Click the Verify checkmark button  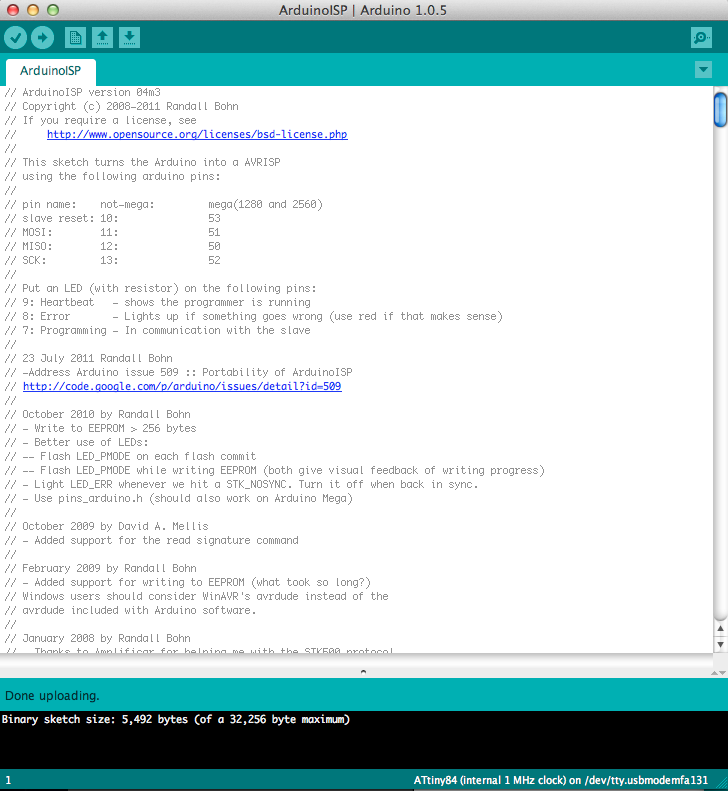click(16, 38)
